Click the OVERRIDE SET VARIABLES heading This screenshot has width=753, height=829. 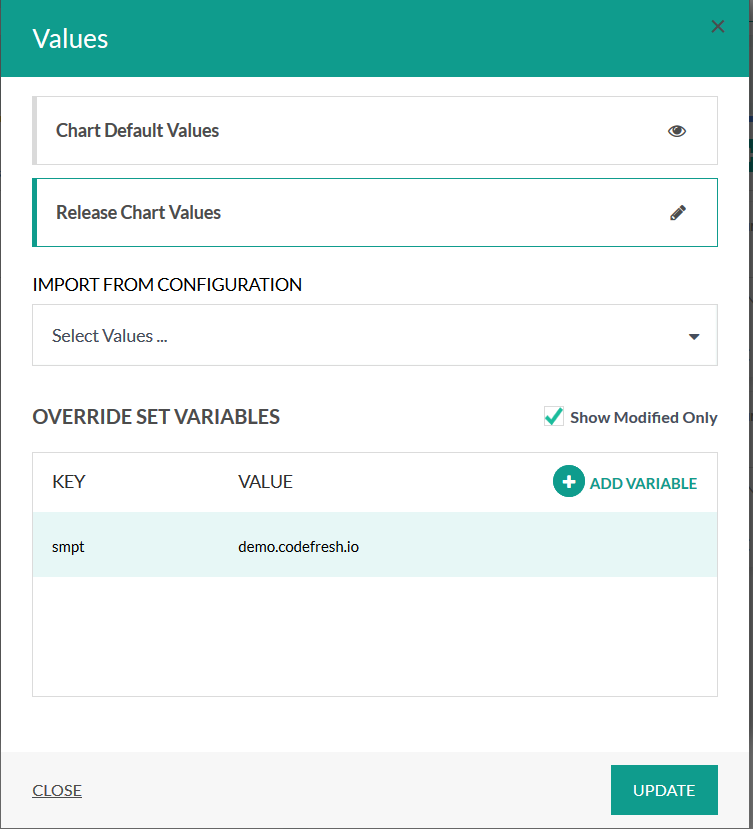pos(156,417)
